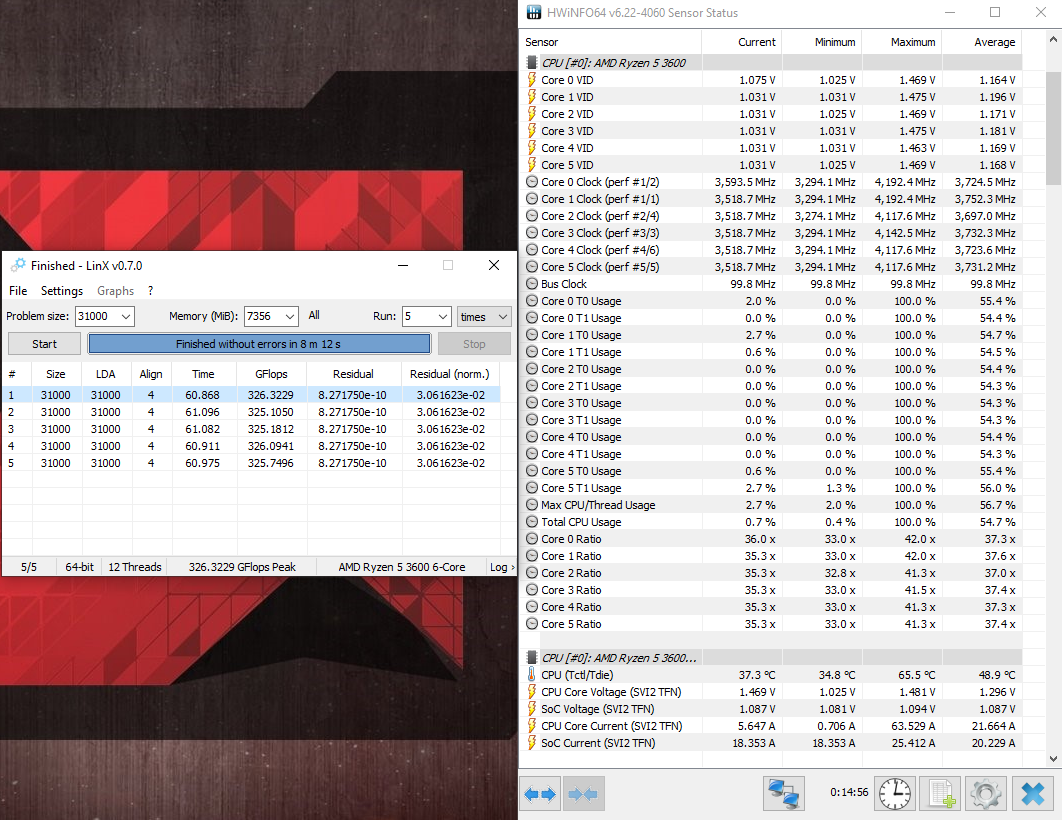1062x820 pixels.
Task: Click the shrink columns inward arrows icon
Action: coord(582,795)
